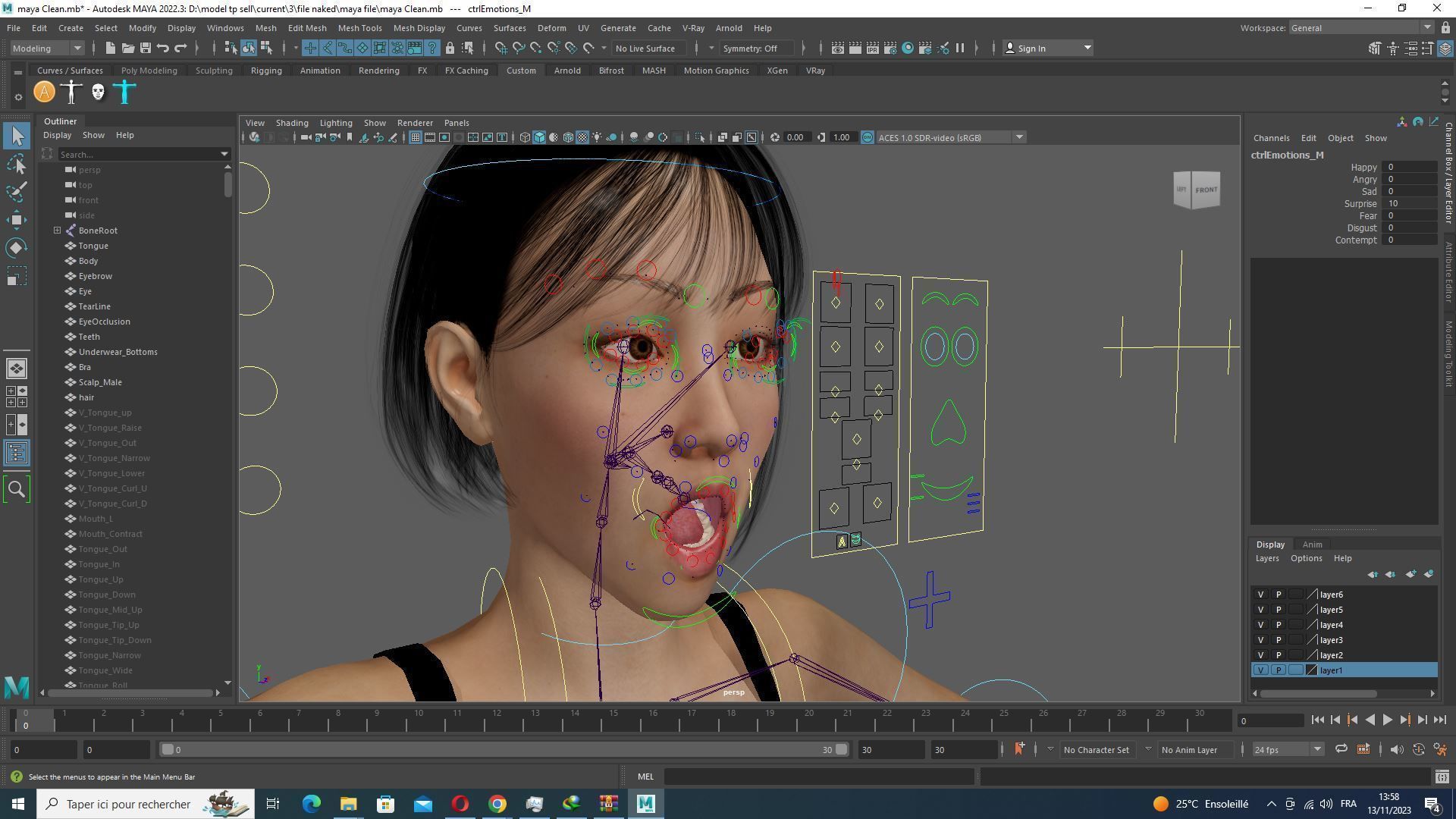Open the Maya taskbar application icon
The width and height of the screenshot is (1456, 819).
646,804
